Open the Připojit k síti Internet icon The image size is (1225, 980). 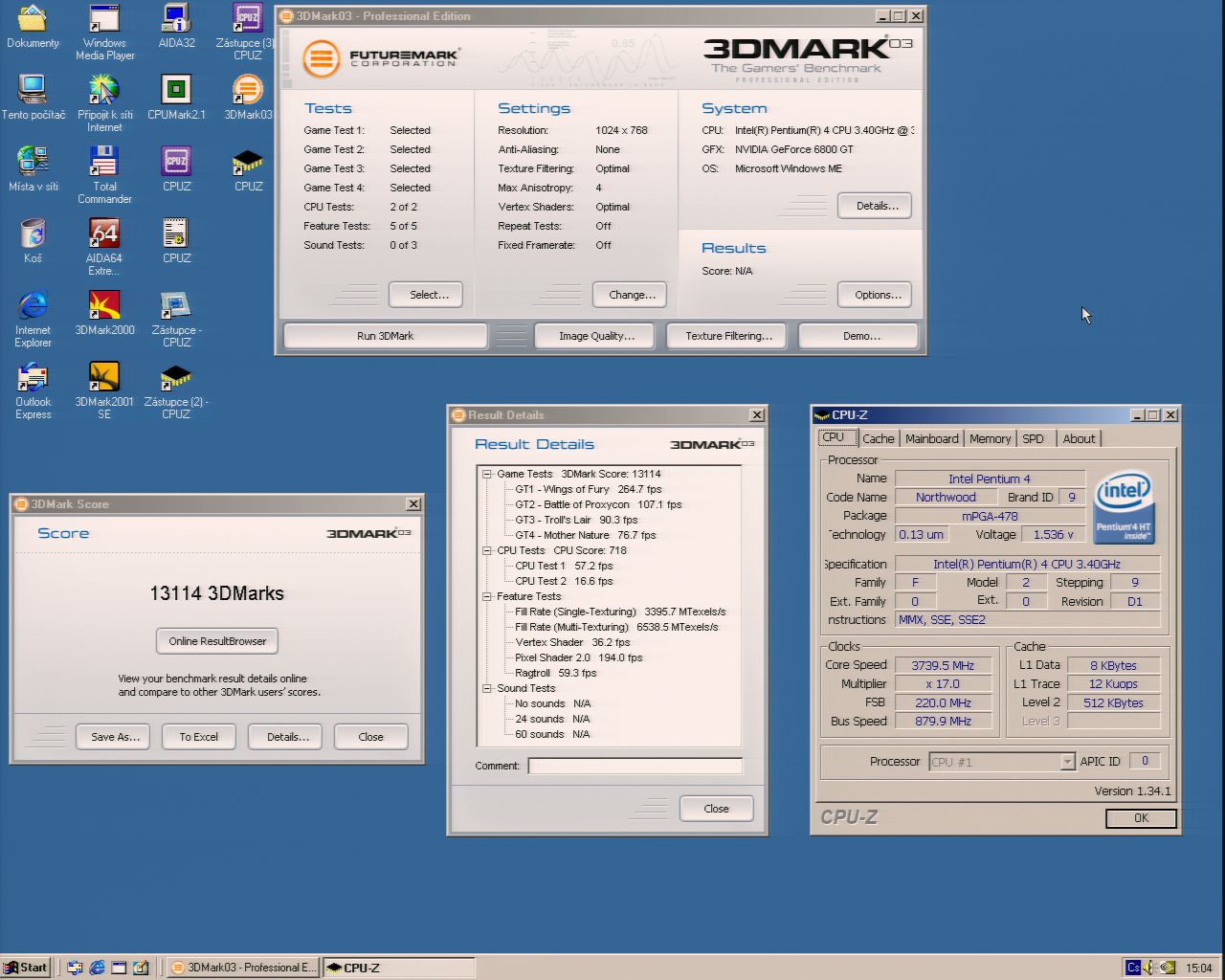point(104,103)
